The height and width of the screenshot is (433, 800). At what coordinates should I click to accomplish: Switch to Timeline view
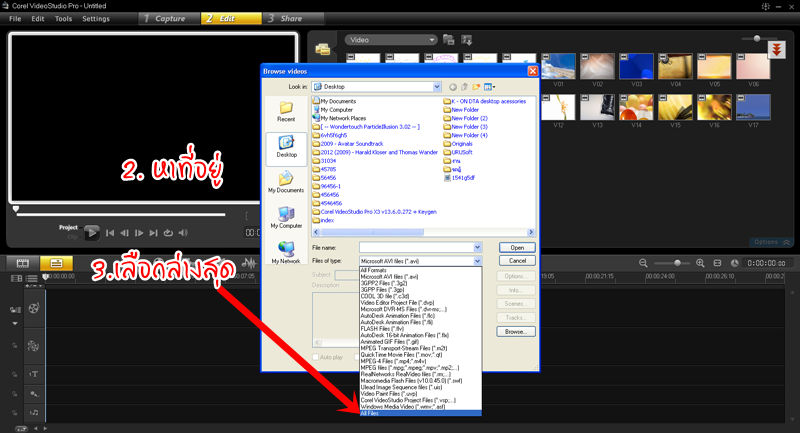tap(57, 263)
